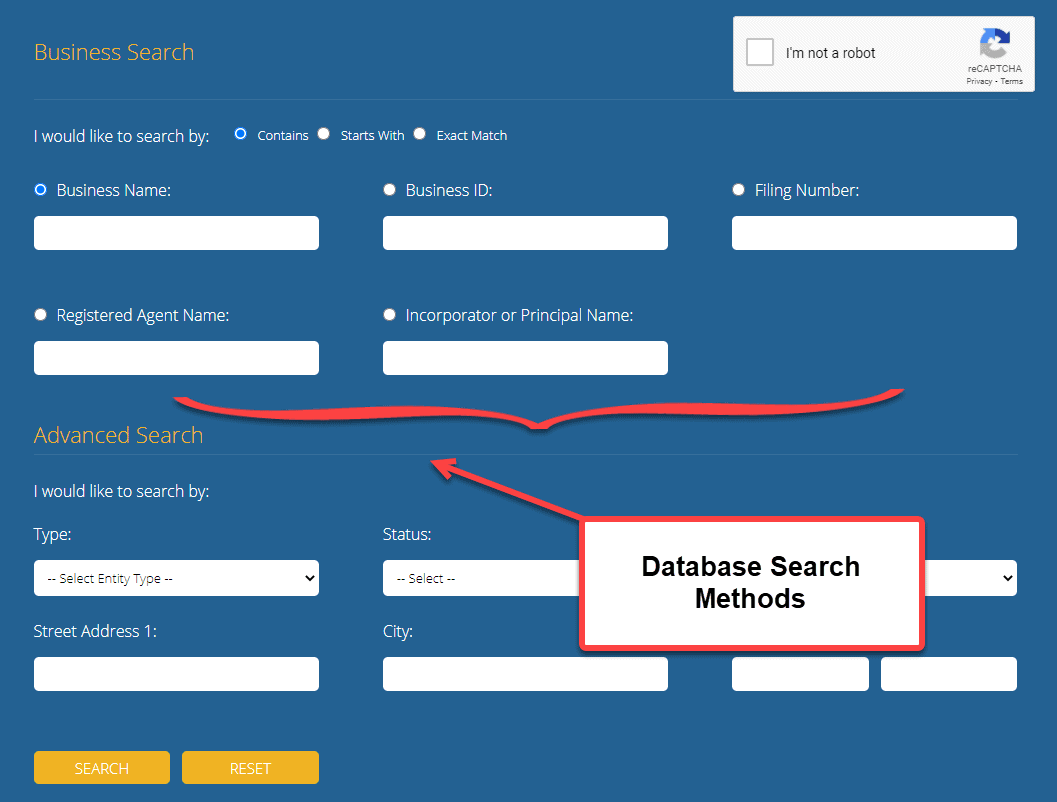Check the I'm not a robot checkbox
Screen dimensions: 1057x802
coord(760,52)
